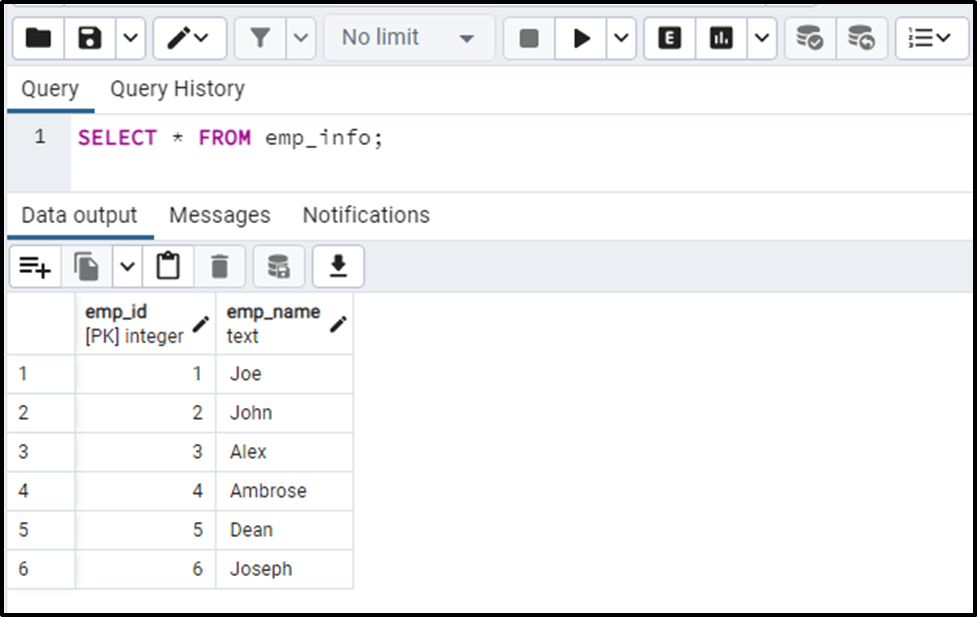Open file with the folder icon

[x=38, y=38]
